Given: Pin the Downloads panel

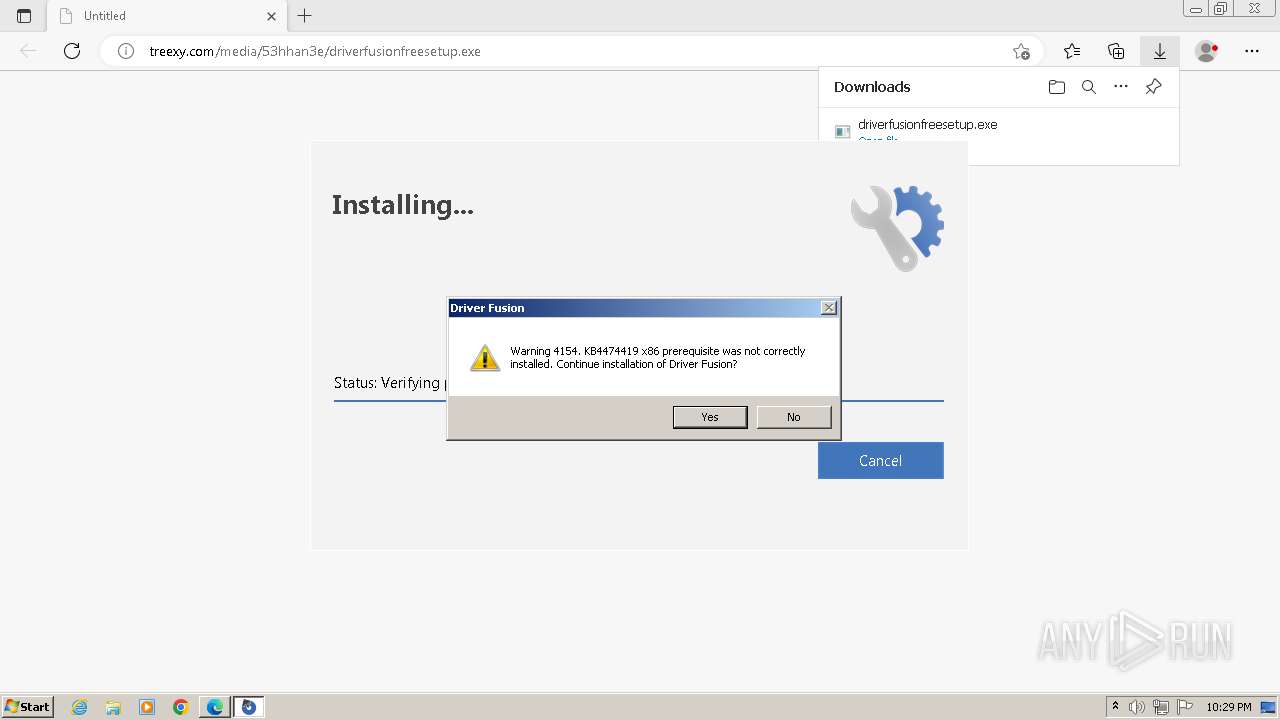Looking at the screenshot, I should [1153, 87].
